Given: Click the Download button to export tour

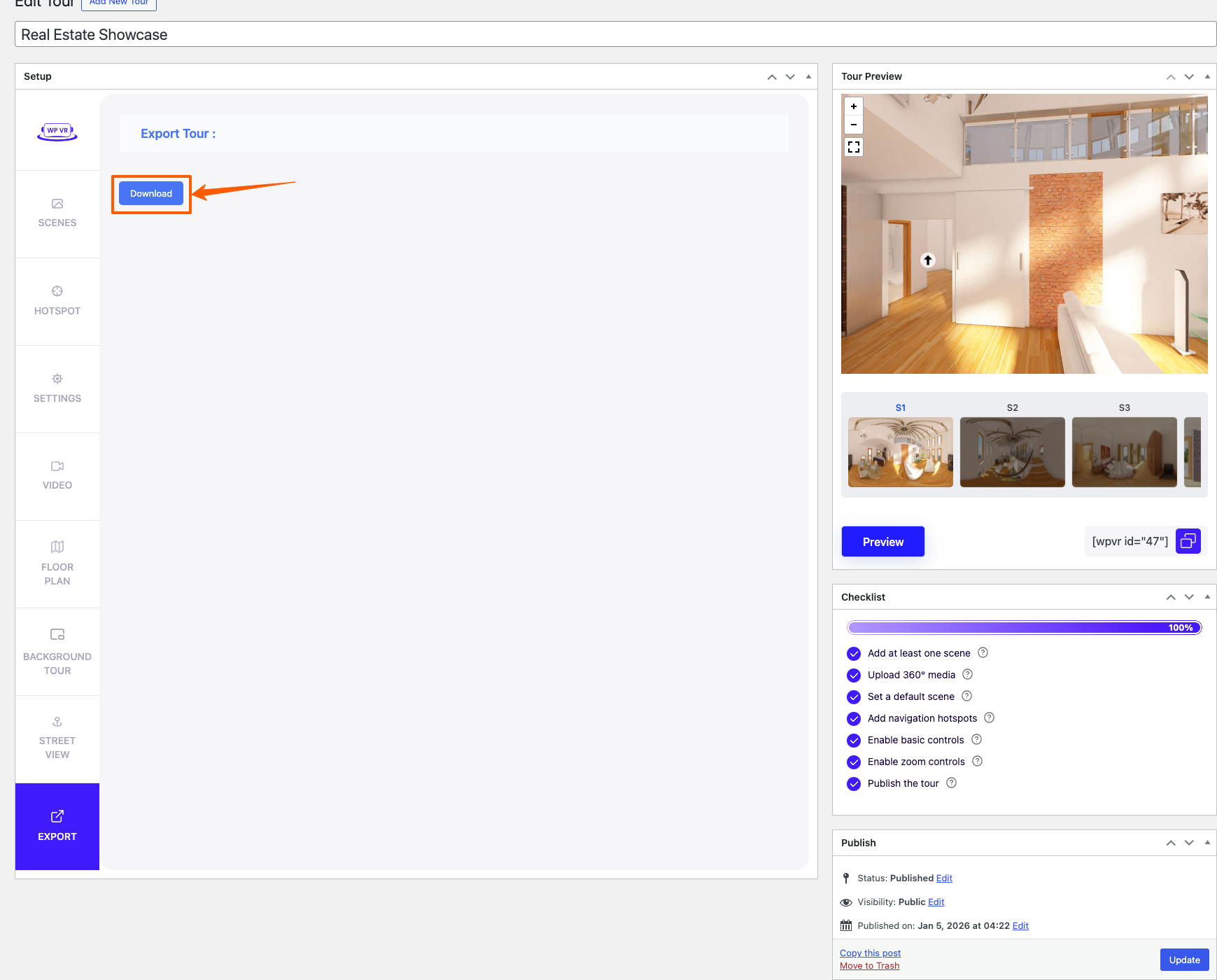Looking at the screenshot, I should tap(150, 193).
